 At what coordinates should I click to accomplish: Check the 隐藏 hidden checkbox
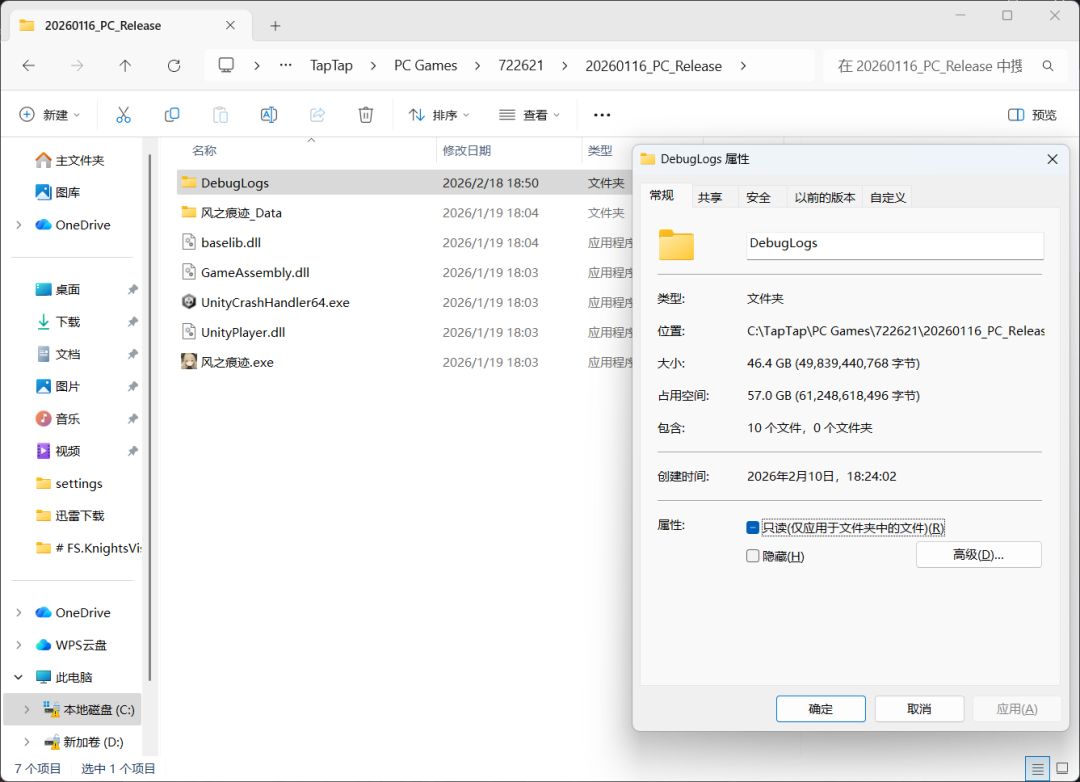(x=752, y=556)
